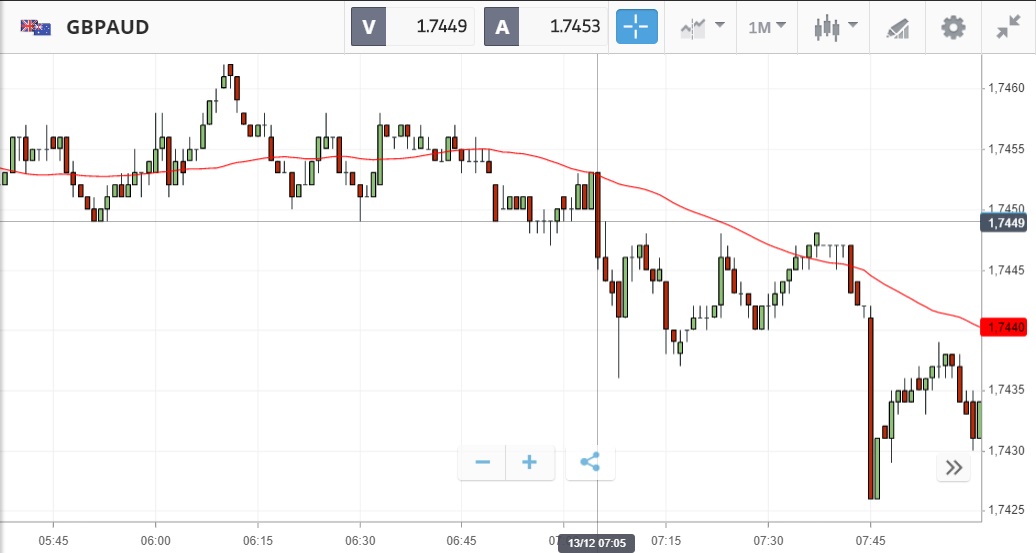This screenshot has height=553, width=1036.
Task: Click the collapse chart arrows icon
Action: [1008, 27]
